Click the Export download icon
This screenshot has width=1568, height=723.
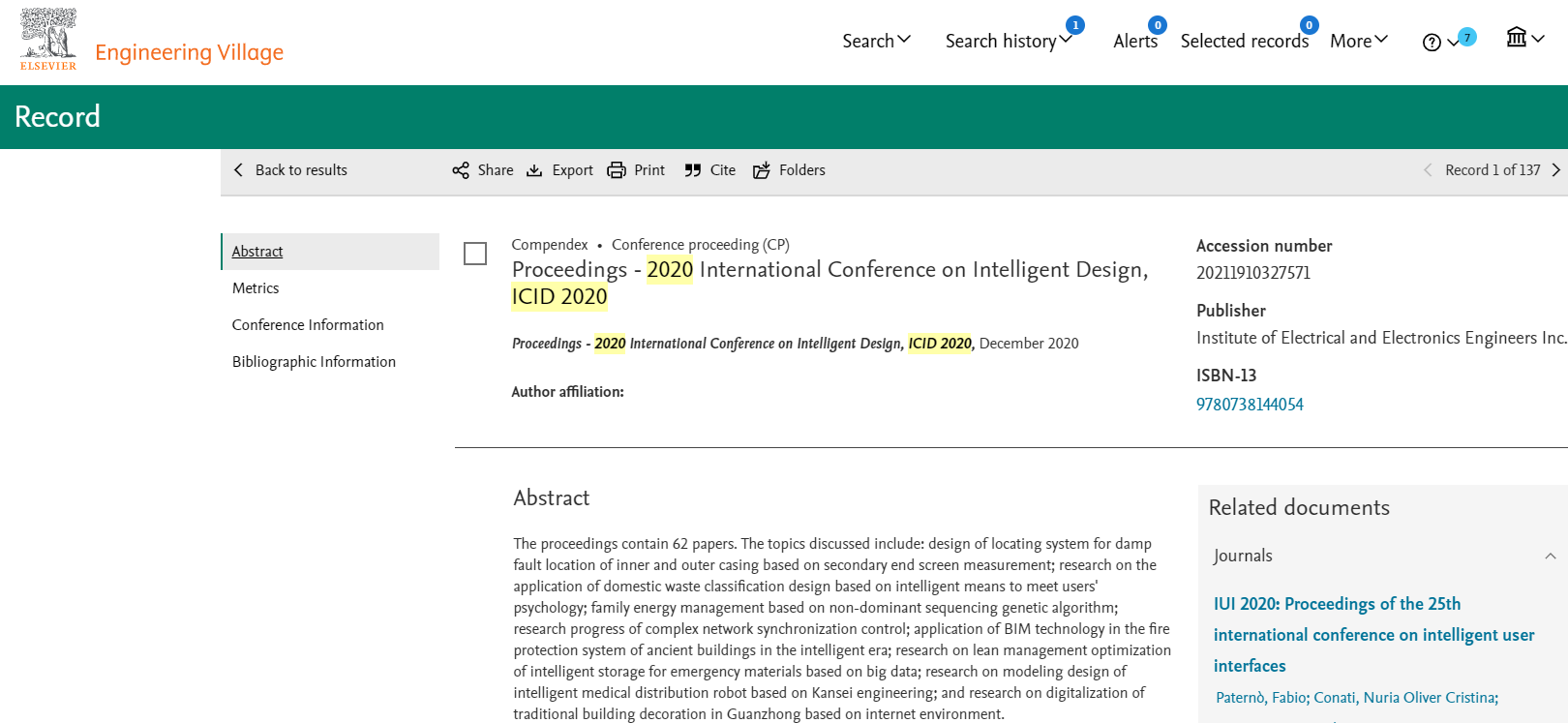(x=534, y=170)
